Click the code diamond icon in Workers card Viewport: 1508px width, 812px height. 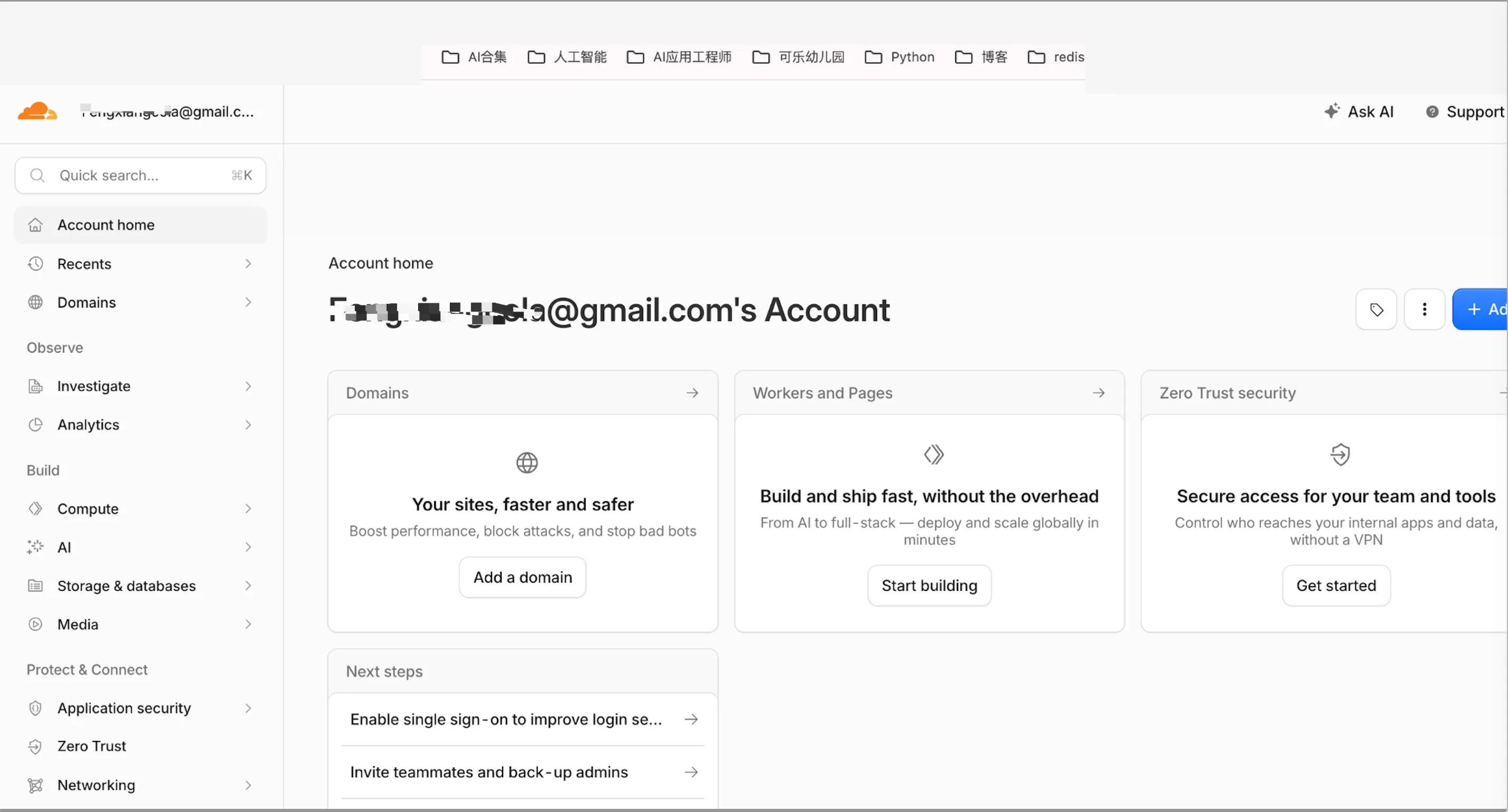(x=934, y=454)
